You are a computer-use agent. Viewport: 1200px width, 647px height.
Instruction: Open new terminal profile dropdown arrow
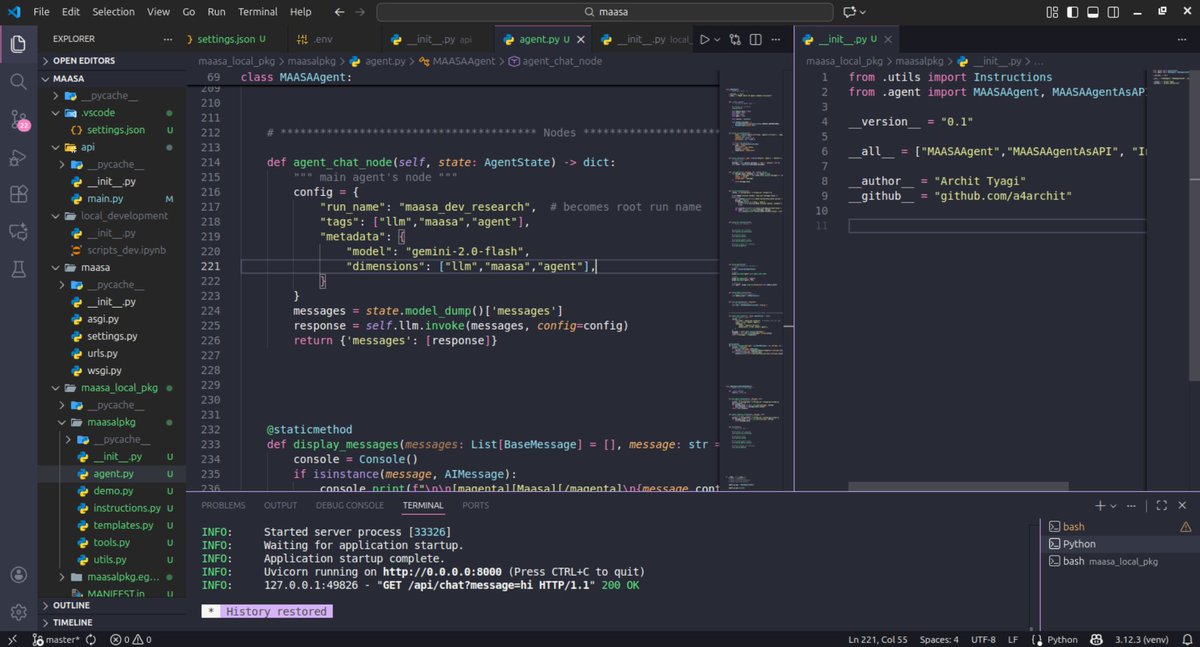point(1115,506)
